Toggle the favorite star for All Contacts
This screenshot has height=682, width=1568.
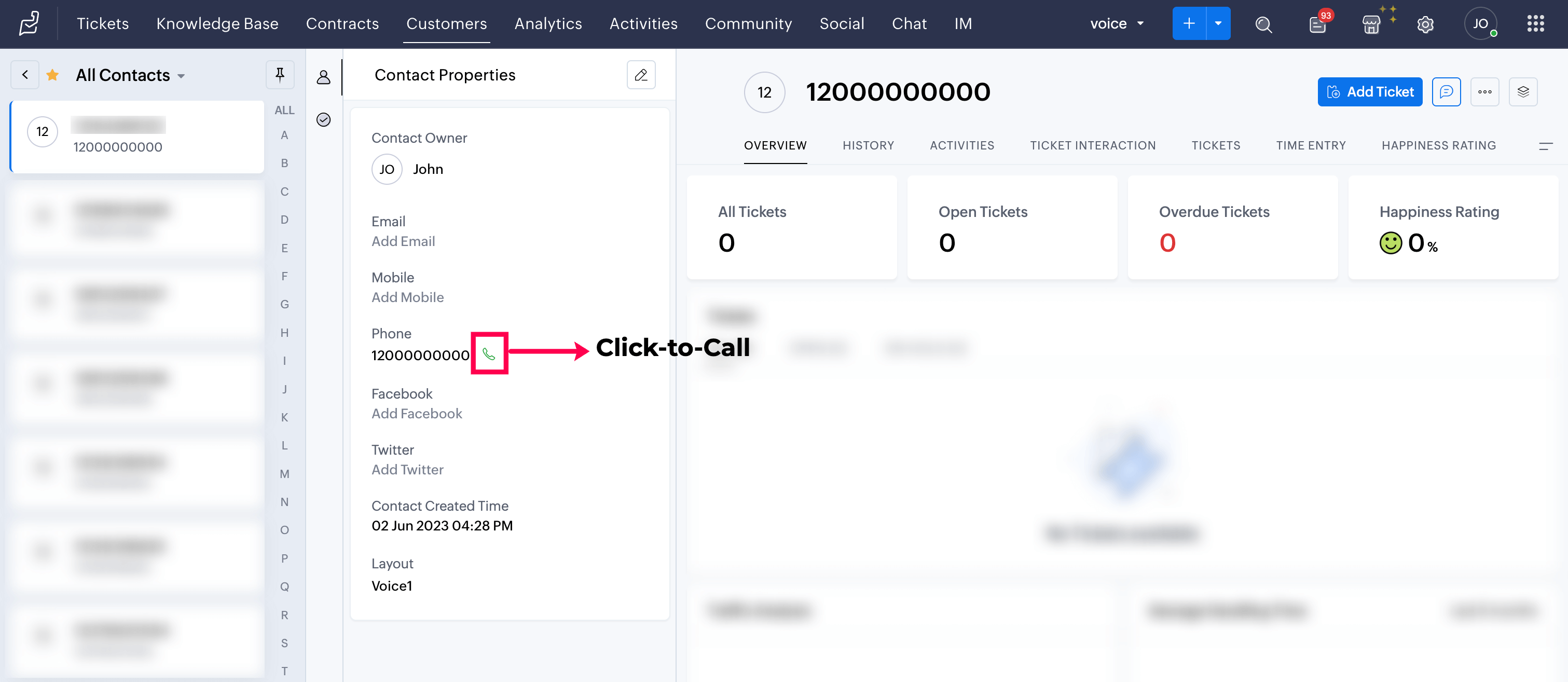53,75
